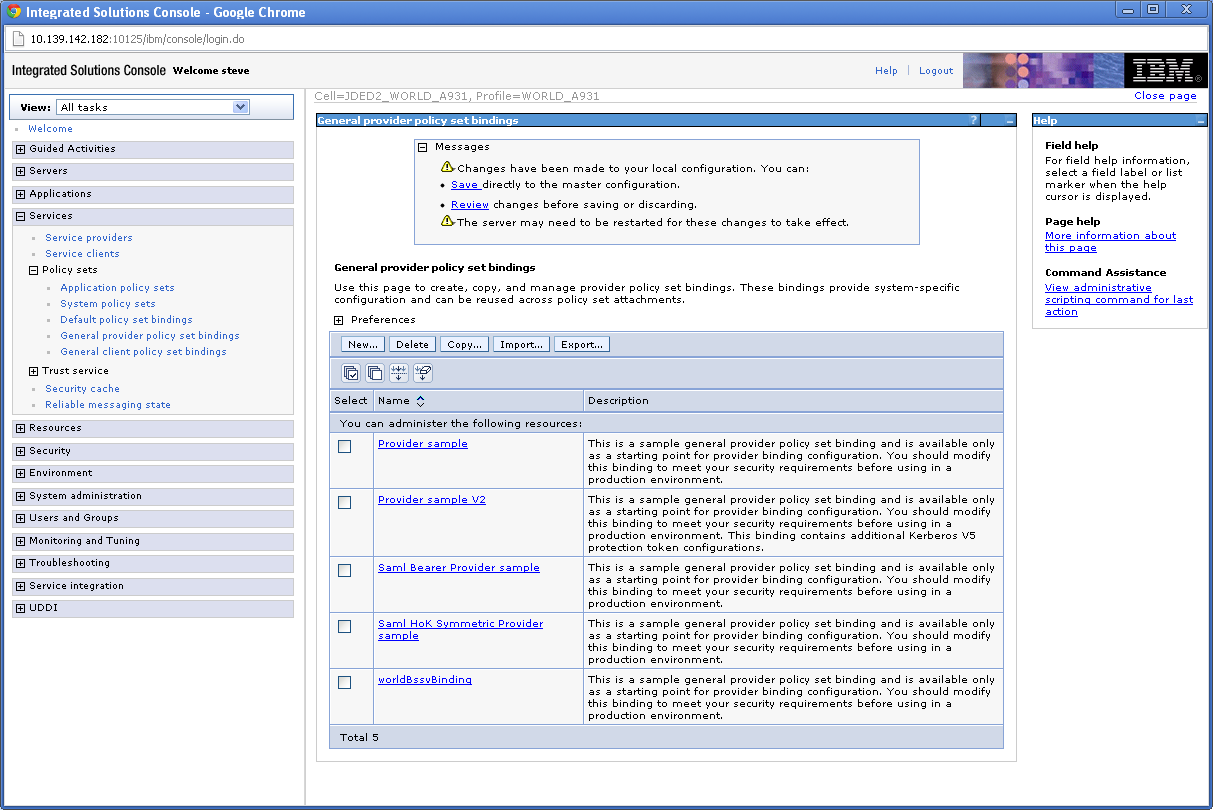This screenshot has width=1213, height=810.
Task: Click the Deselect All icon in the table toolbar
Action: pyautogui.click(x=375, y=373)
